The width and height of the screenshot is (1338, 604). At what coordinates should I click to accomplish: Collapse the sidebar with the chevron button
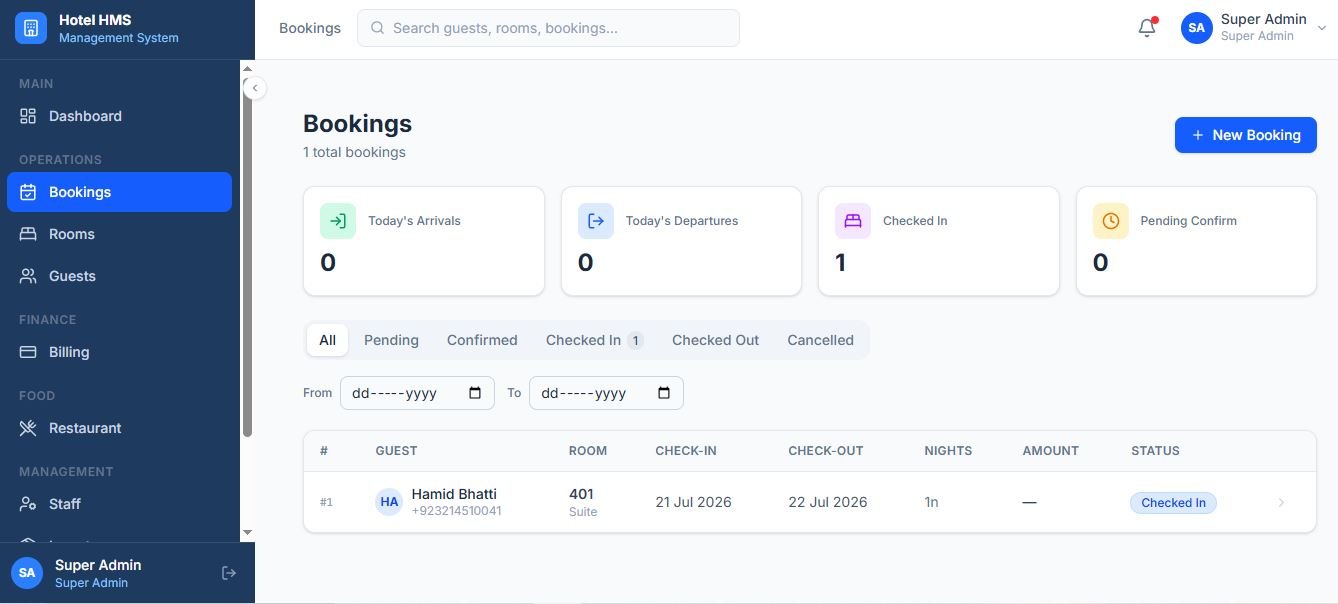[254, 88]
